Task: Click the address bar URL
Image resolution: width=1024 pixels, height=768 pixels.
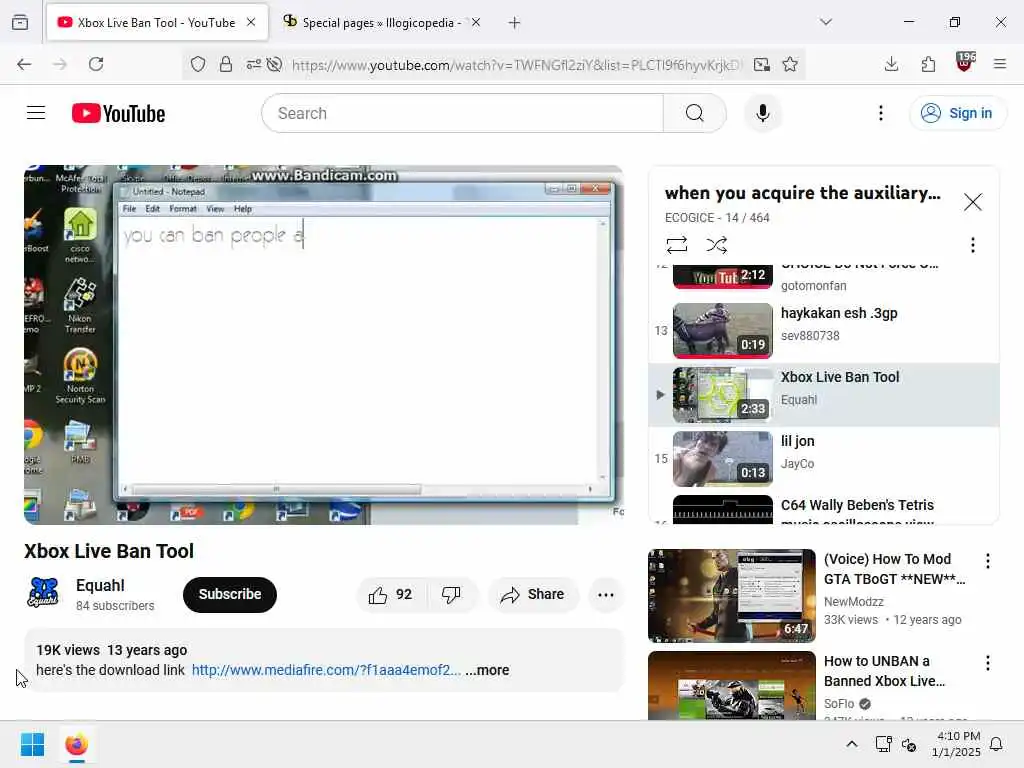Action: [x=517, y=65]
